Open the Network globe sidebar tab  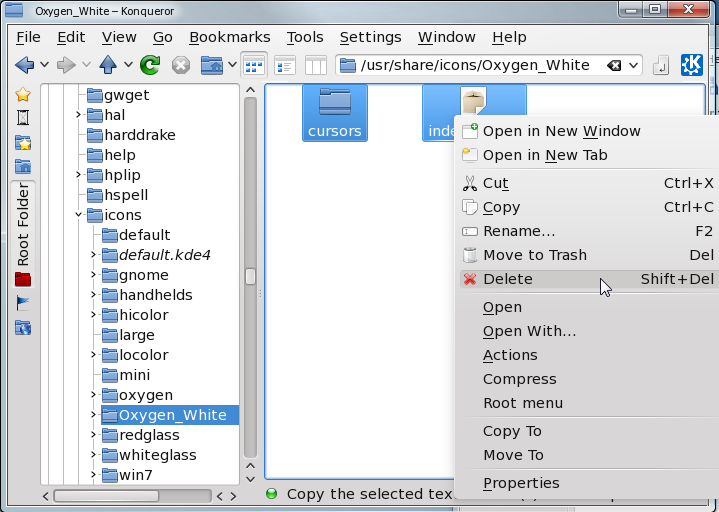coord(23,327)
